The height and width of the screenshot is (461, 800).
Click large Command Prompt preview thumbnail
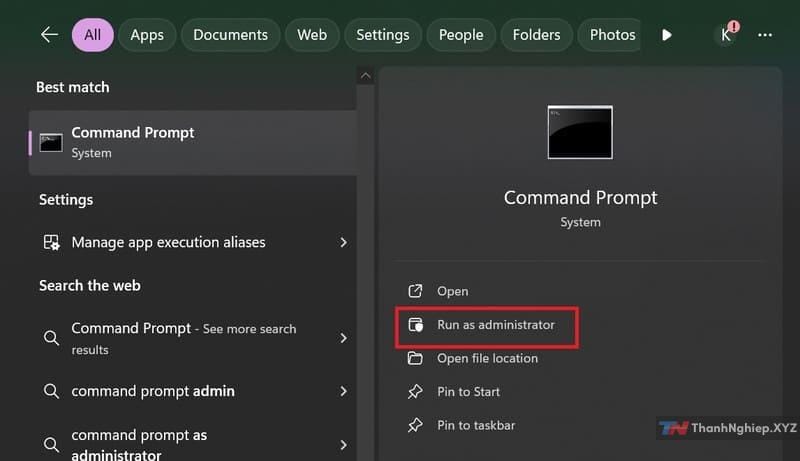point(580,133)
